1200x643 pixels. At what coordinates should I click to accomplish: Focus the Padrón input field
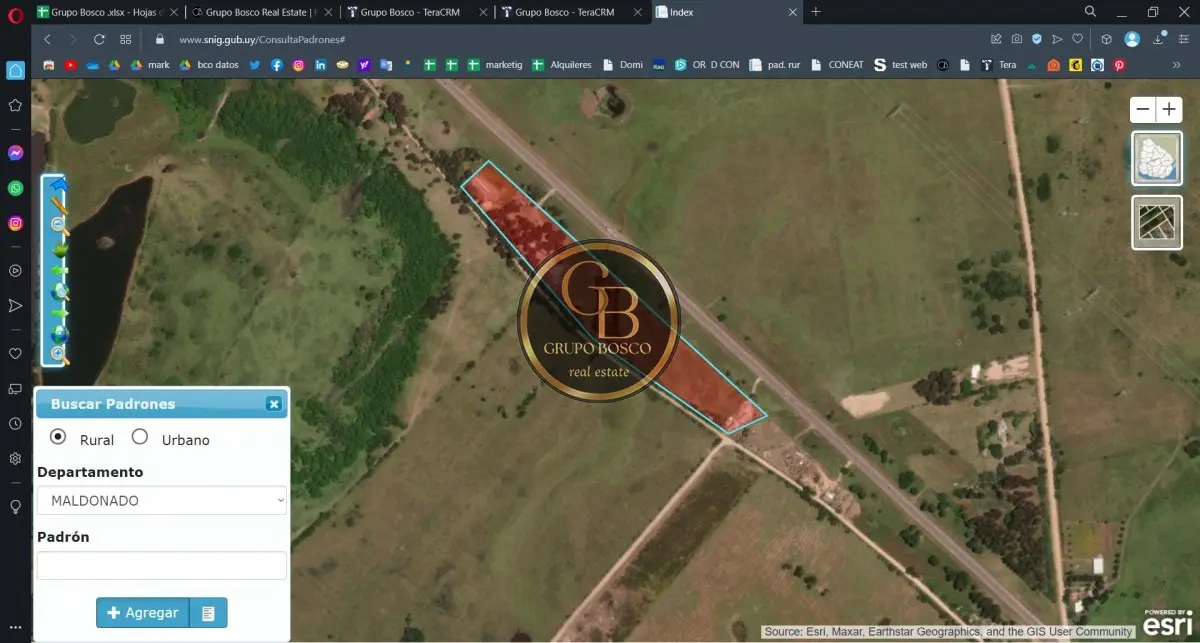[162, 565]
